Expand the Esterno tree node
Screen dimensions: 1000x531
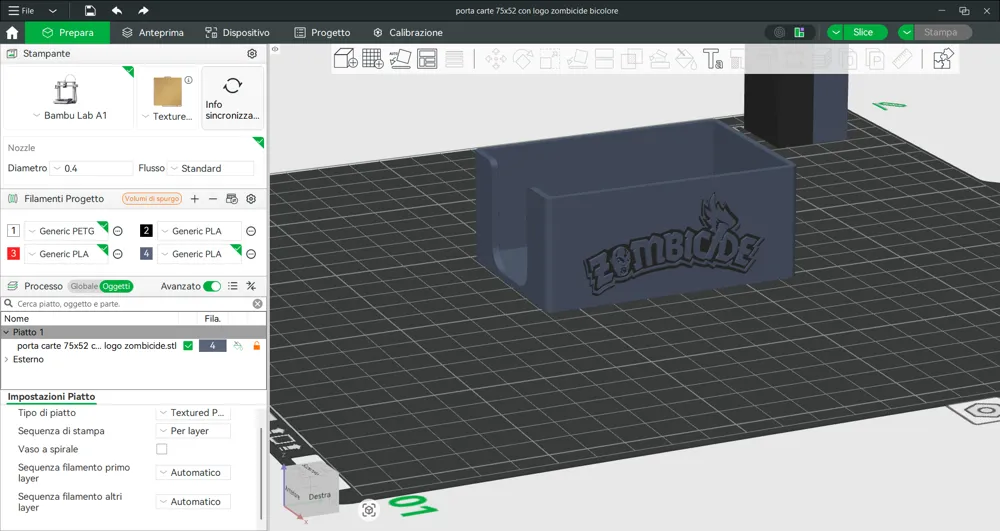pyautogui.click(x=6, y=360)
